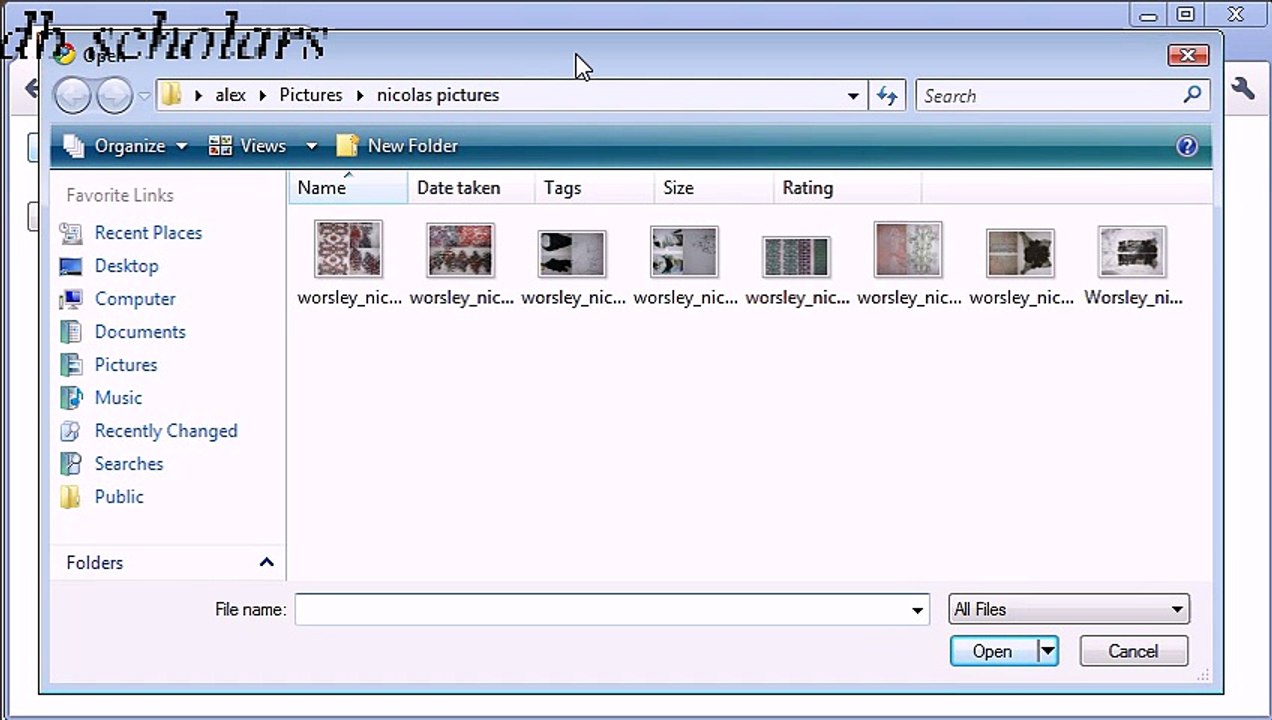Select the second worsley_nic image thumbnail
Viewport: 1272px width, 720px height.
pos(461,249)
